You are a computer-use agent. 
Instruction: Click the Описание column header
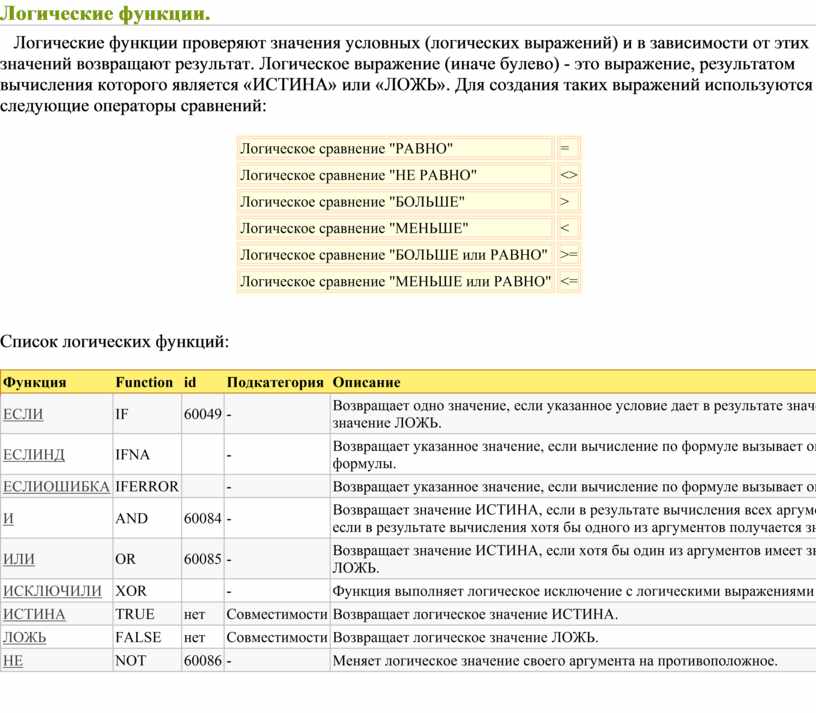point(366,382)
